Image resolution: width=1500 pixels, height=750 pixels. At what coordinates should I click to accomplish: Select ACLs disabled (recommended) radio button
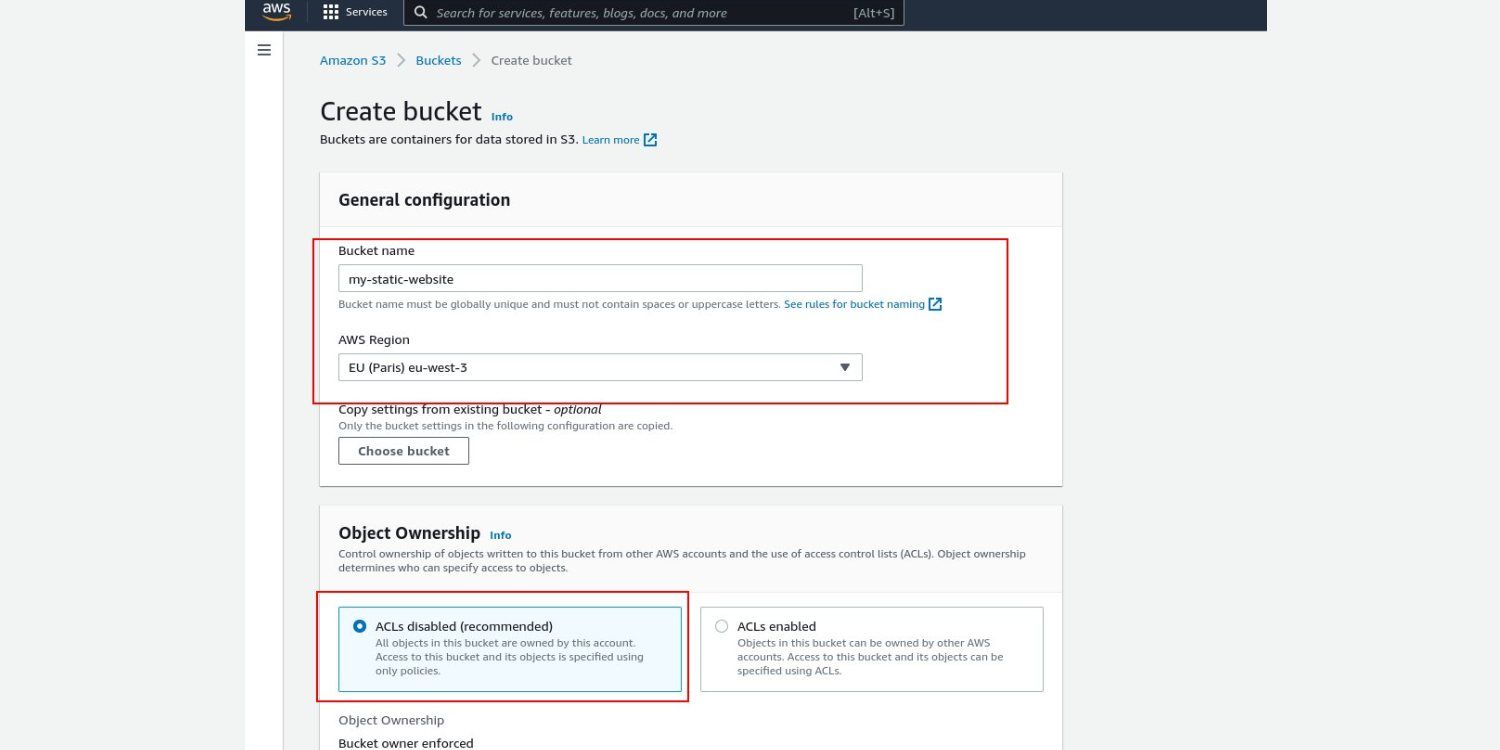click(x=360, y=626)
